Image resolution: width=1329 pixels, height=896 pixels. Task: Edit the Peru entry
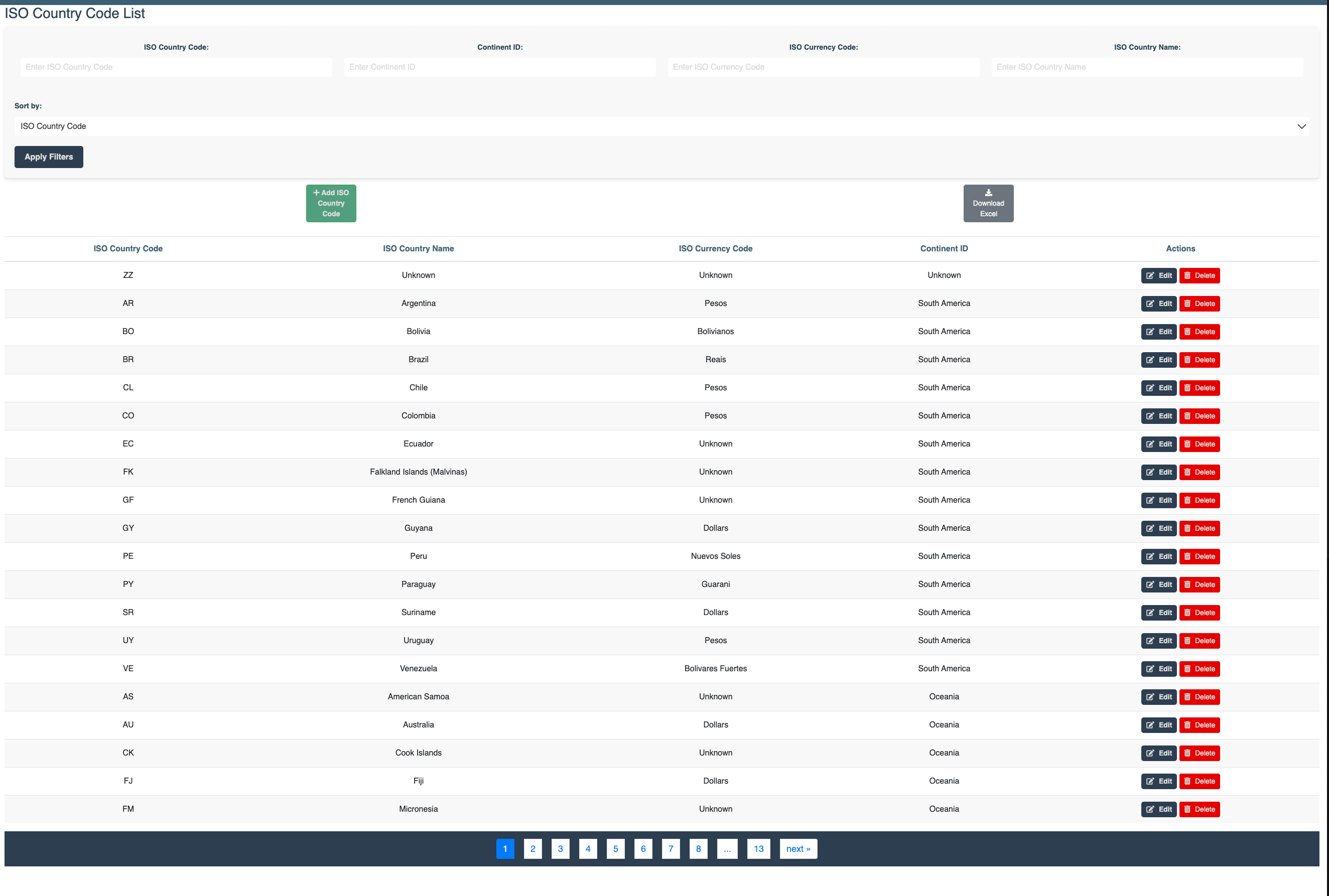coord(1159,556)
